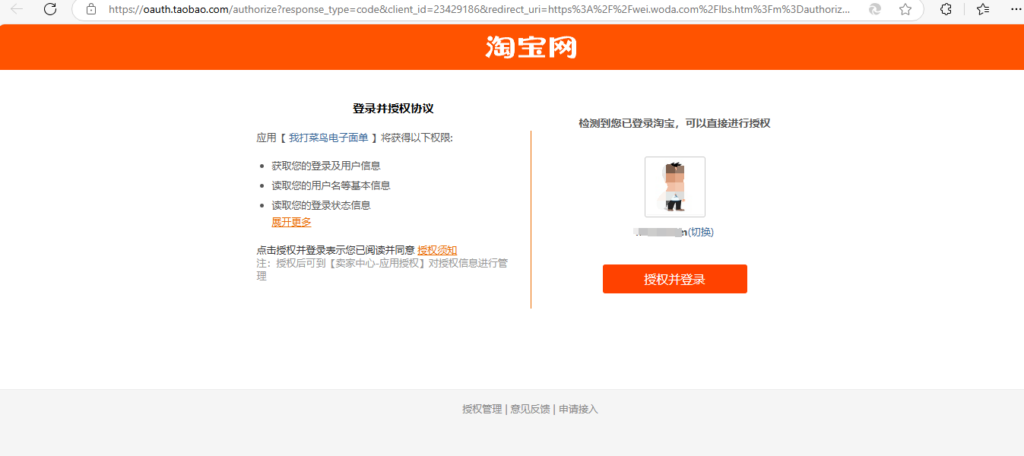Image resolution: width=1024 pixels, height=456 pixels.
Task: Click the blurred username beside 切换
Action: (660, 232)
